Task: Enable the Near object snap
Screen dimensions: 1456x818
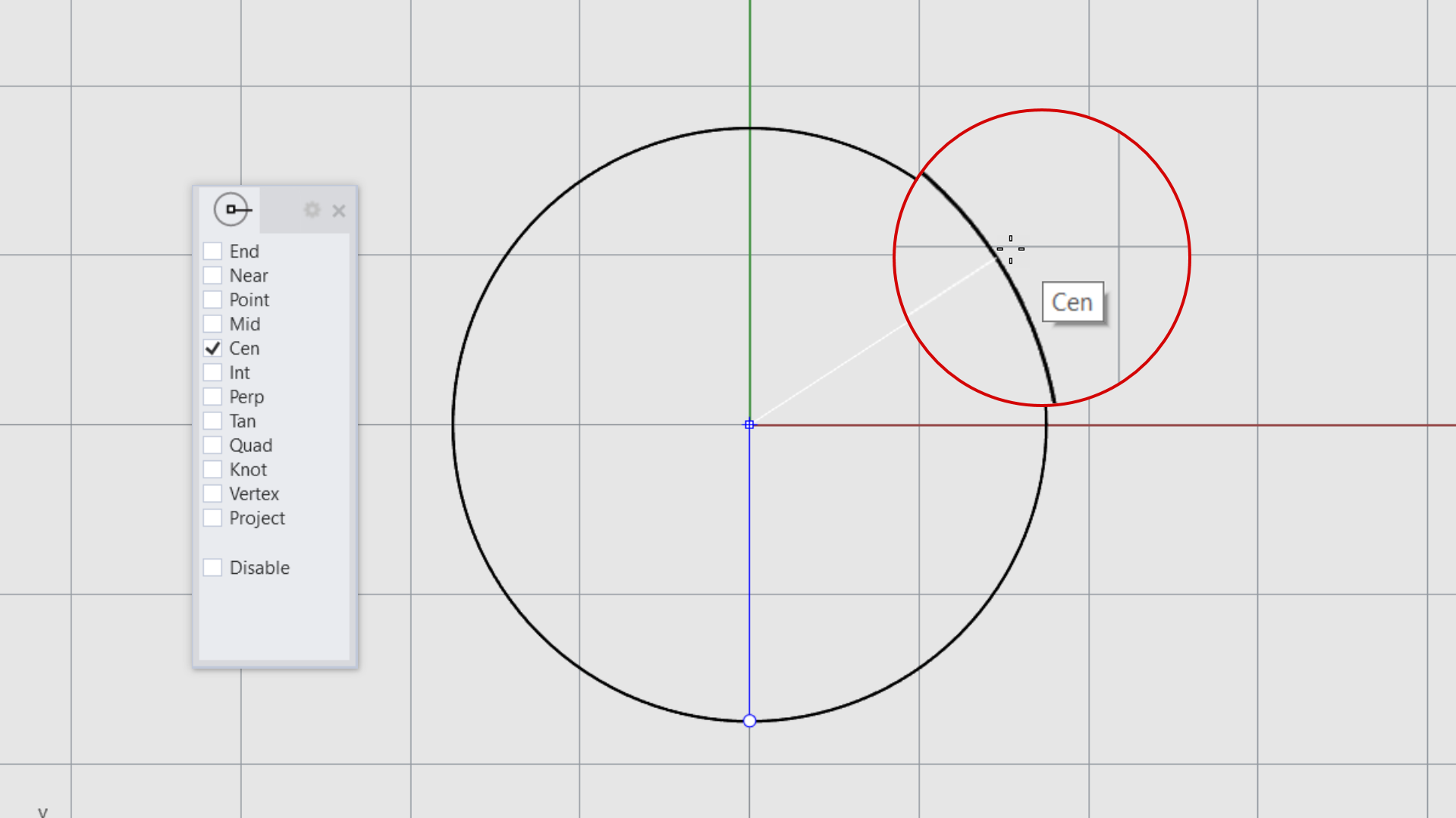Action: point(213,275)
